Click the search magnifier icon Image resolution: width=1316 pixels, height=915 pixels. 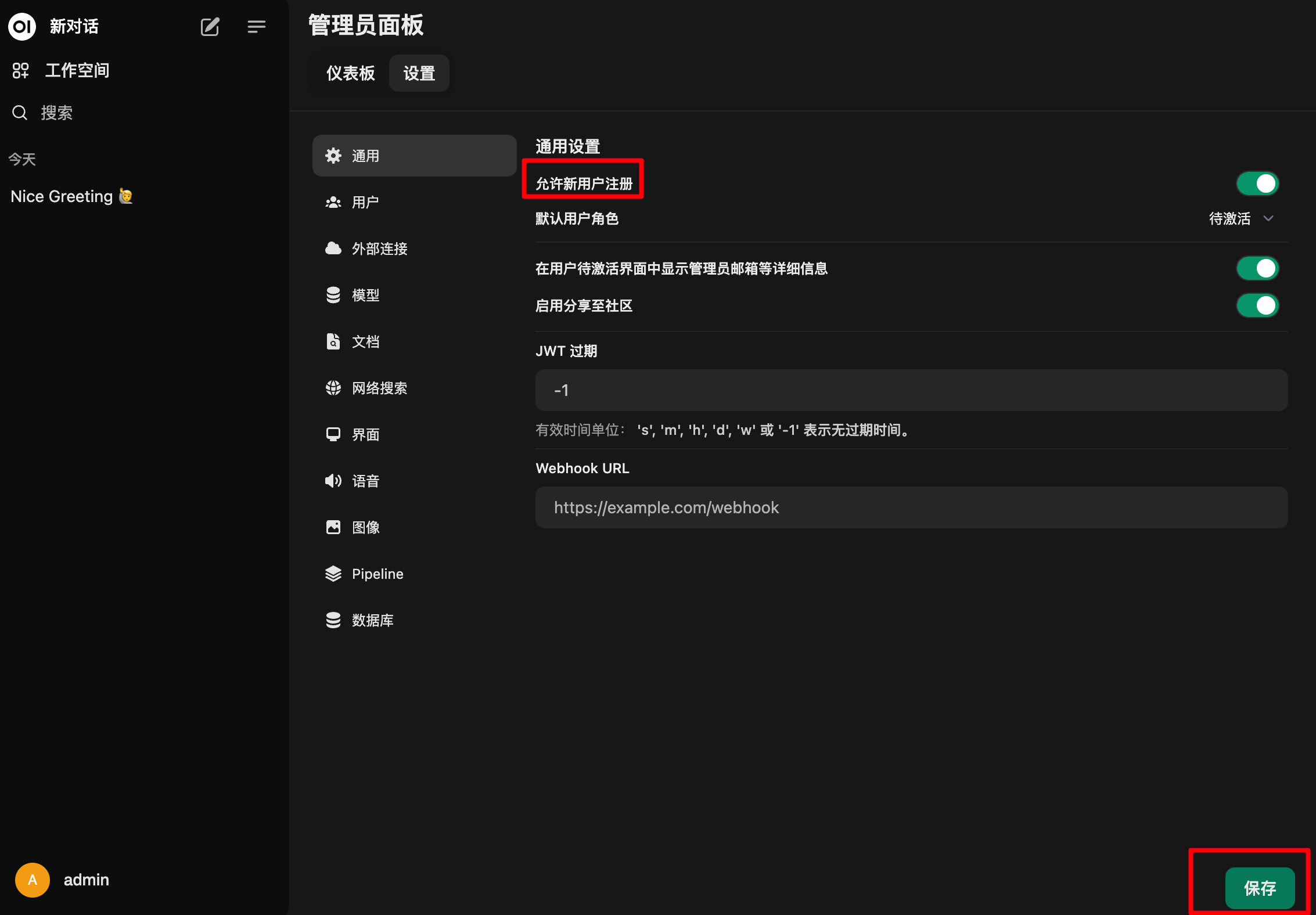20,113
